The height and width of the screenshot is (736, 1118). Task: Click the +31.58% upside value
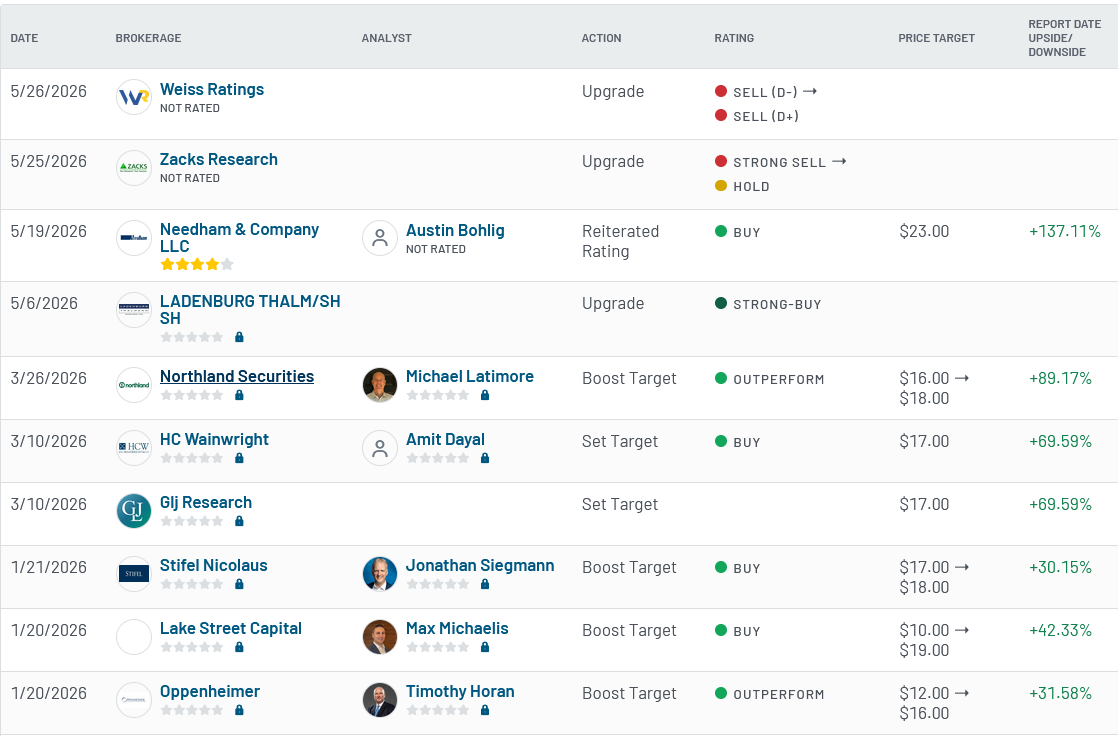(x=1060, y=693)
